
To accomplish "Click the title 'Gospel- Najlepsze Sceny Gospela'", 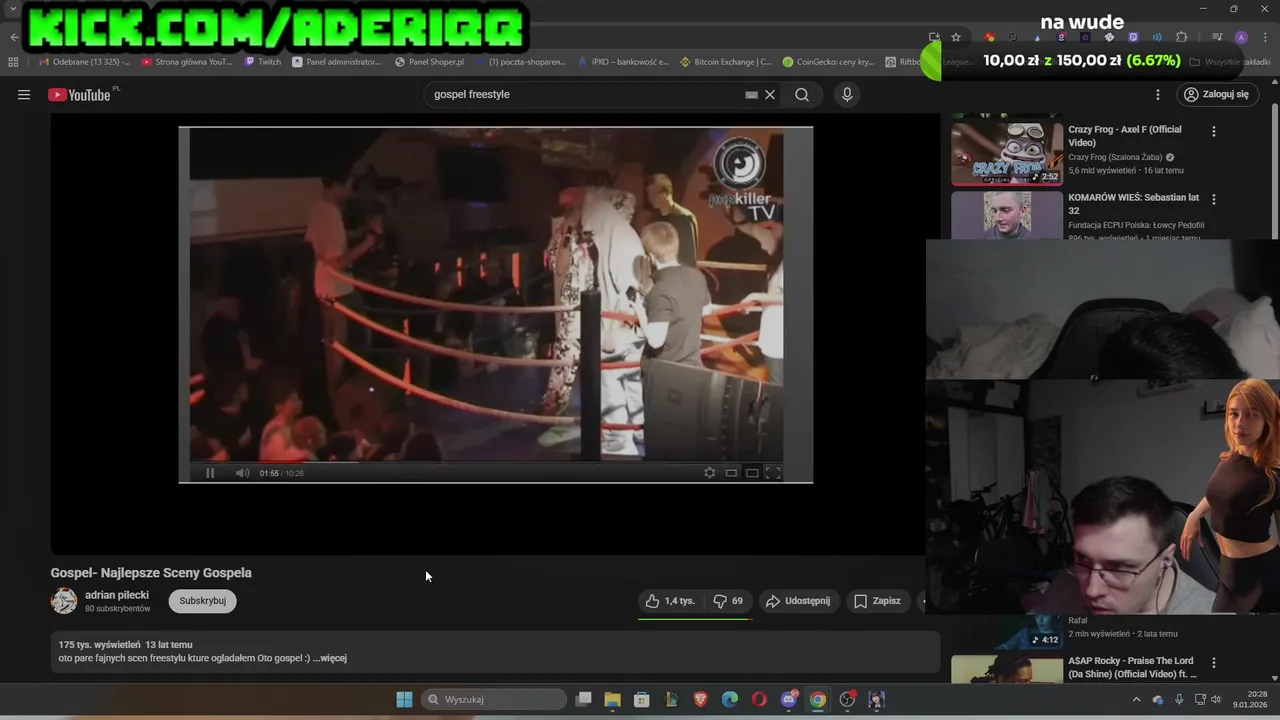I will click(x=151, y=573).
